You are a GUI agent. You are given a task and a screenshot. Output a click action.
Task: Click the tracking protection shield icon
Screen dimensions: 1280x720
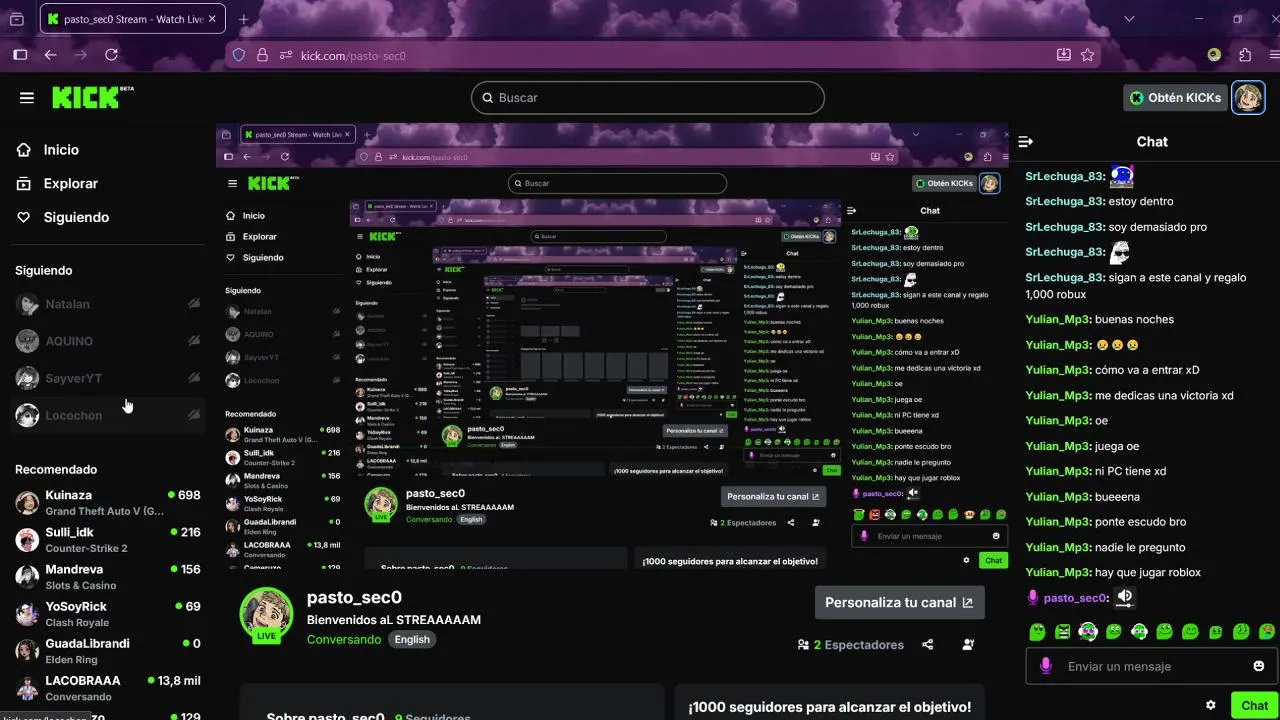[x=239, y=56]
